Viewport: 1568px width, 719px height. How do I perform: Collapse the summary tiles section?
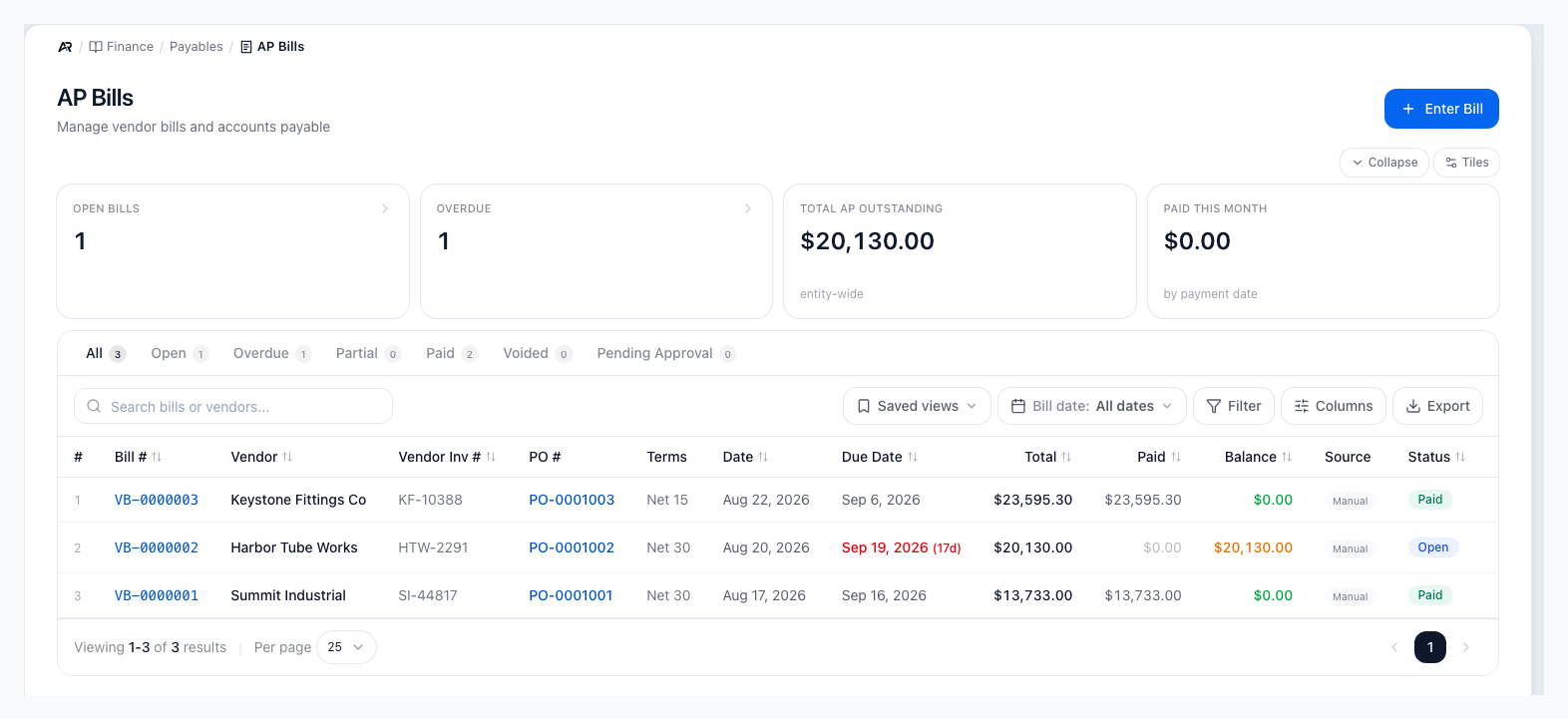(1384, 163)
